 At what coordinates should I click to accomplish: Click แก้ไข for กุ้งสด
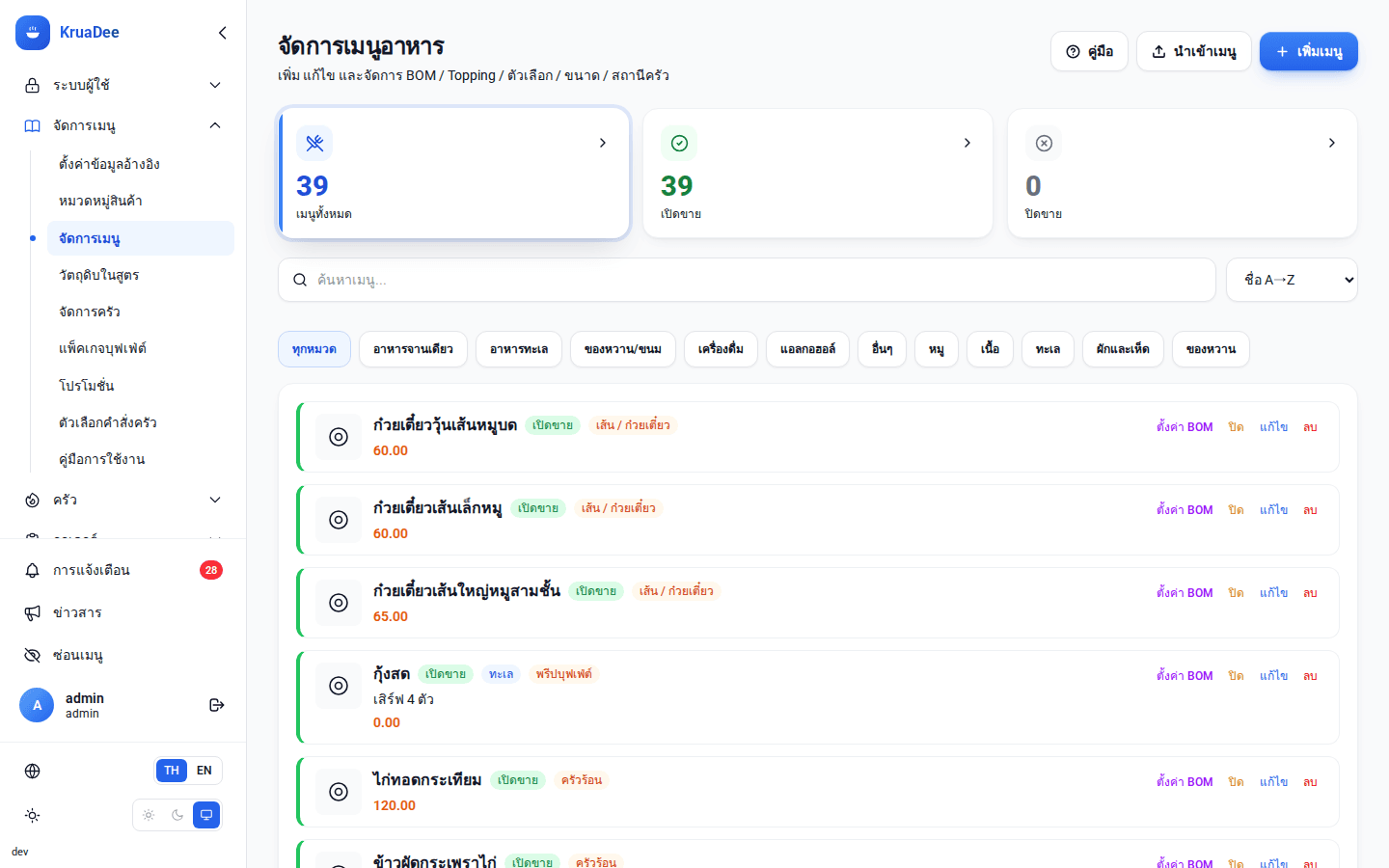point(1273,676)
